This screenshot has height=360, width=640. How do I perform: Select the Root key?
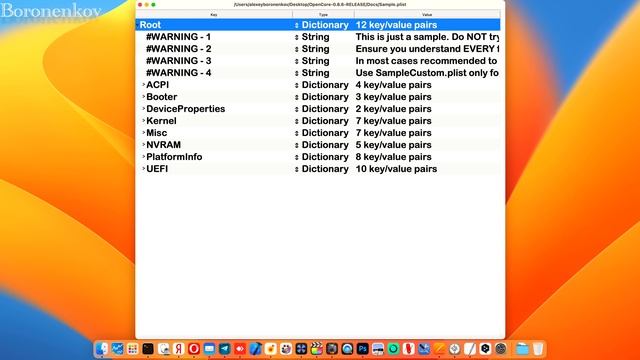click(x=150, y=25)
